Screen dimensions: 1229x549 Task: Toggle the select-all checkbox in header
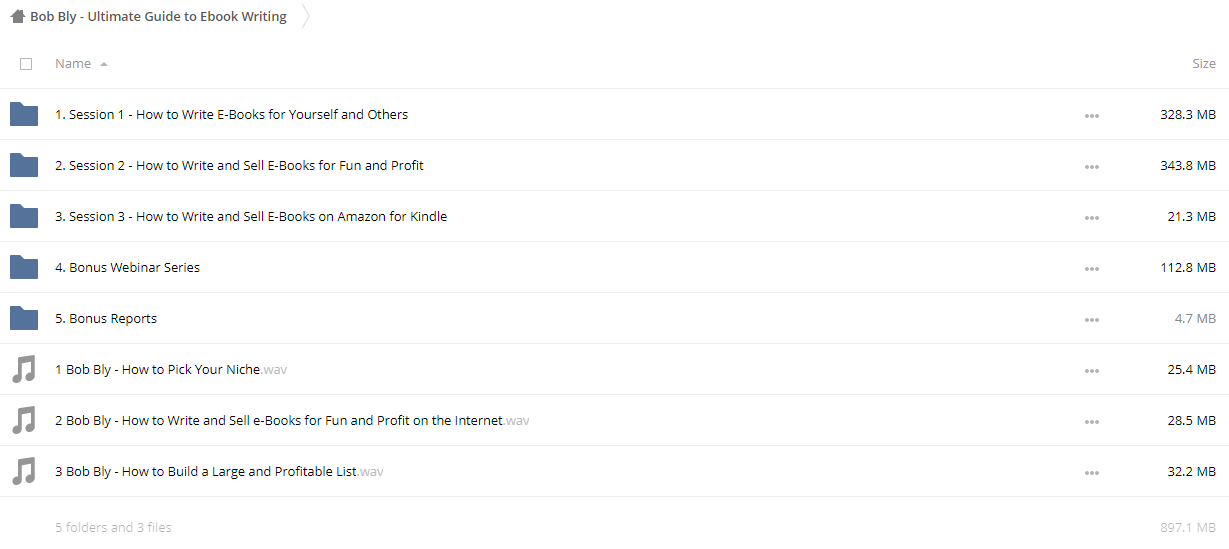[26, 64]
